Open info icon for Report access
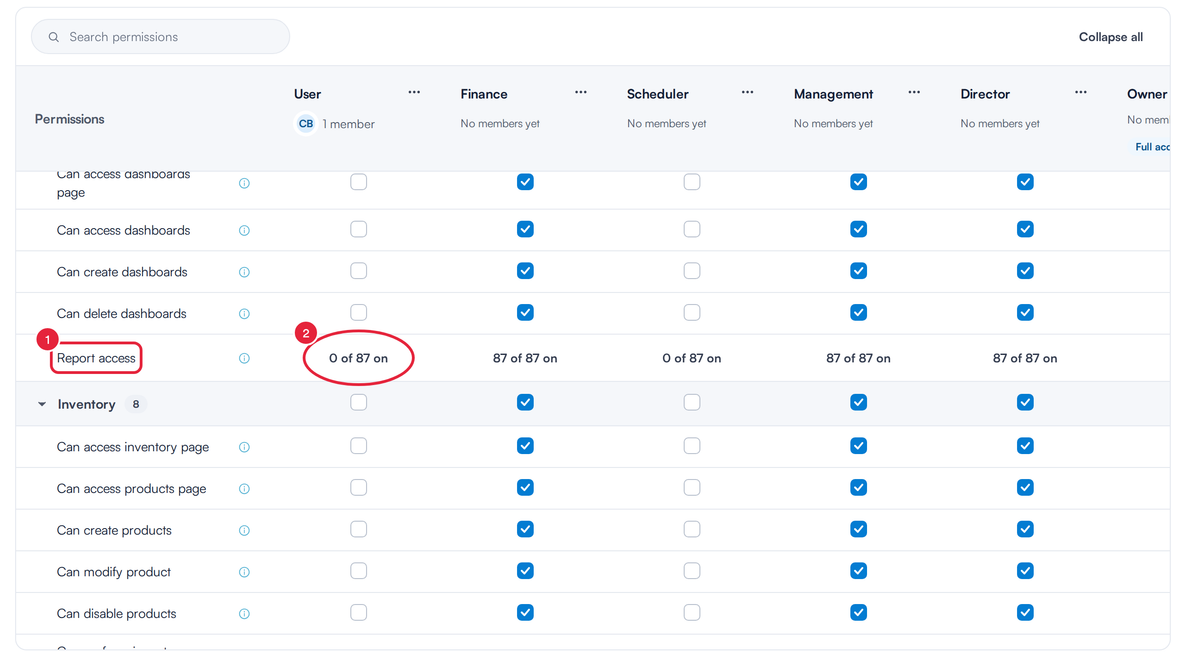Image resolution: width=1190 pixels, height=655 pixels. point(244,358)
